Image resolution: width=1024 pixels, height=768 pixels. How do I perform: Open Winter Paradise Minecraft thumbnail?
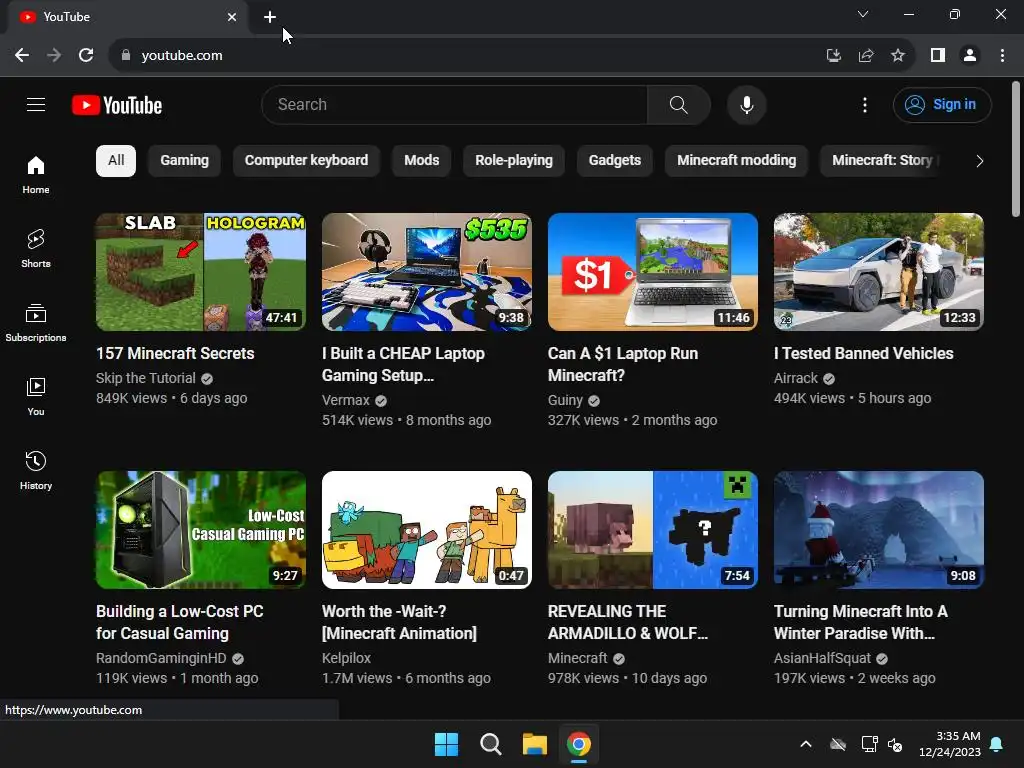[x=878, y=530]
